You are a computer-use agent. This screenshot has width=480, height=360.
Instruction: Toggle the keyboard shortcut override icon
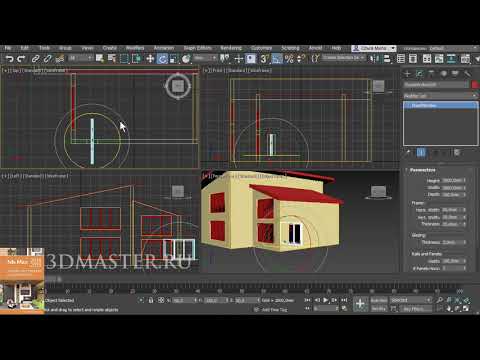(251, 59)
